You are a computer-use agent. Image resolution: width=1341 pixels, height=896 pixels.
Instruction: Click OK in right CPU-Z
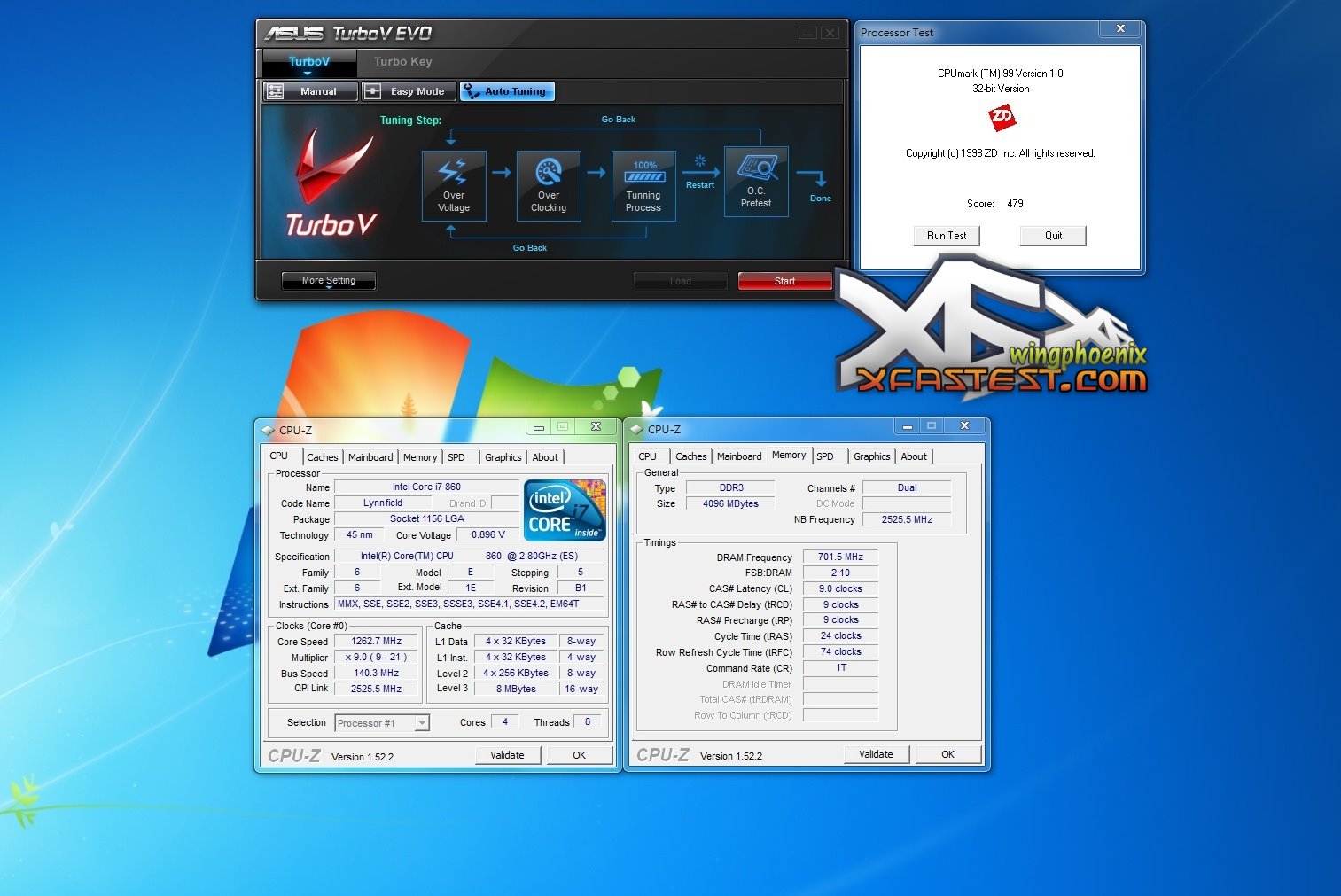(948, 755)
